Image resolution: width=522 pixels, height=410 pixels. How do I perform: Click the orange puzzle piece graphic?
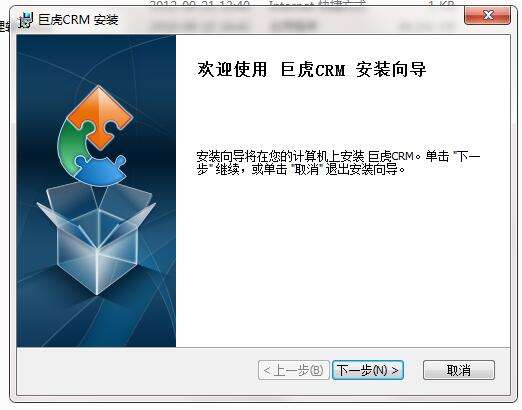[99, 116]
